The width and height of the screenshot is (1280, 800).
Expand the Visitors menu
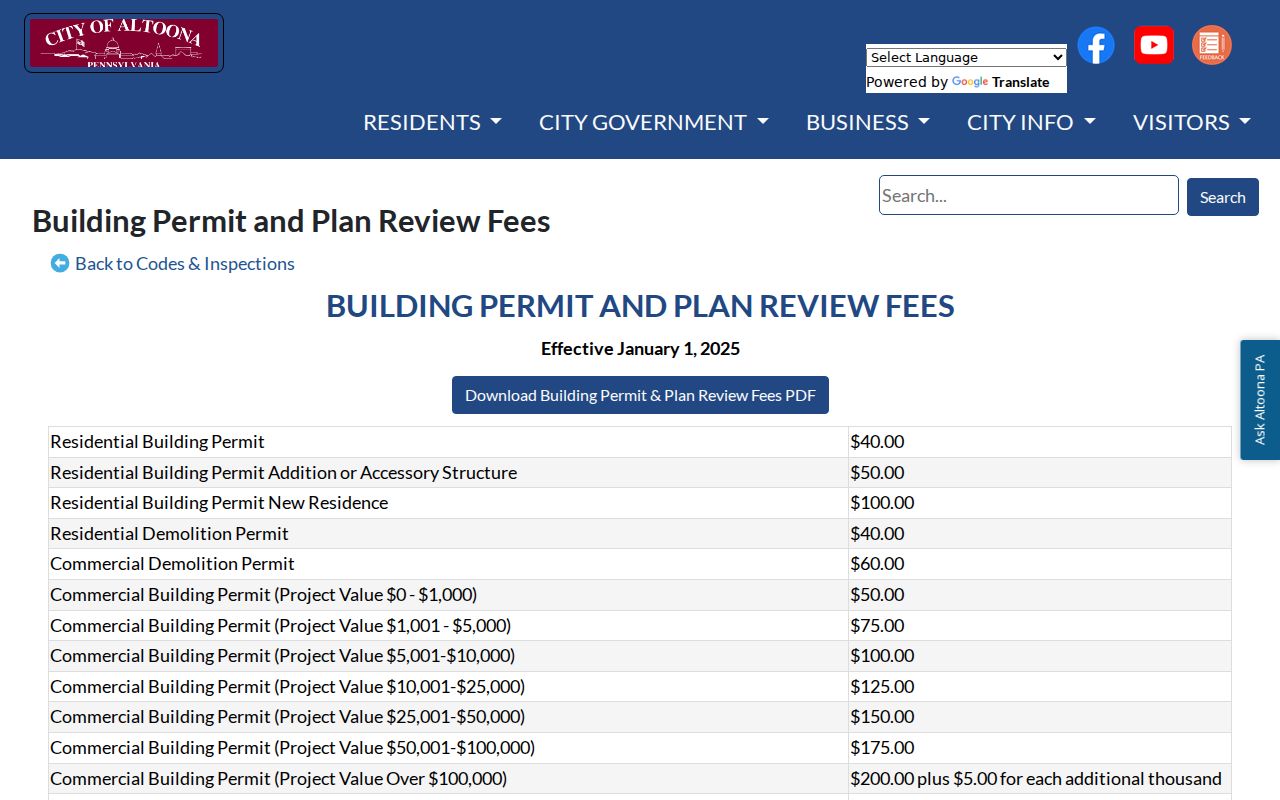point(1192,122)
